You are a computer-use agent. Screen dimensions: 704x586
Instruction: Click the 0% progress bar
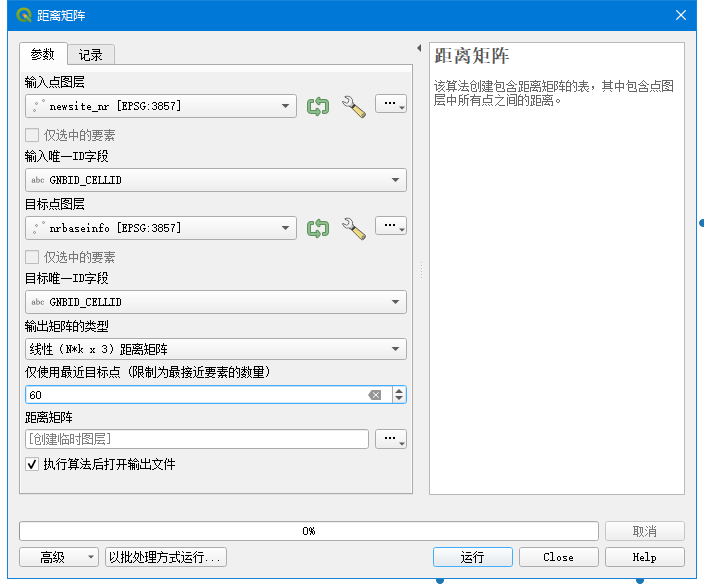coord(309,531)
